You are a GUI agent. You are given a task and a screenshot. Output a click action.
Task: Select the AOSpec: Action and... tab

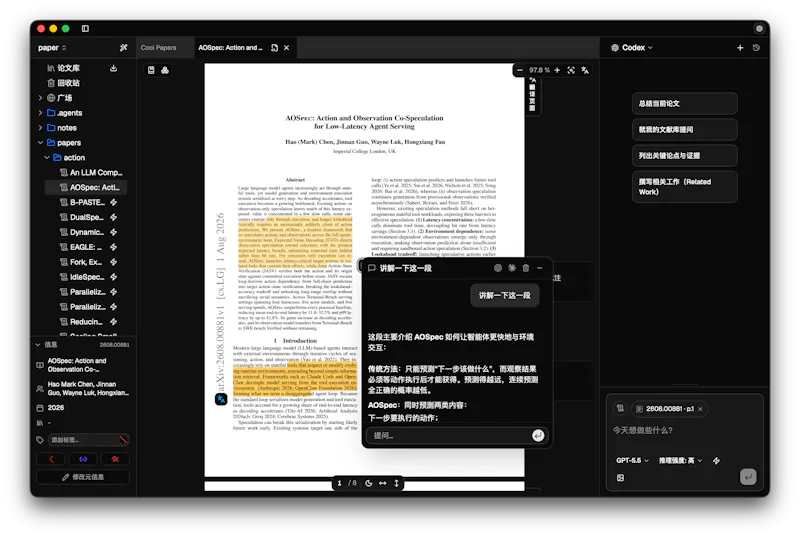point(230,48)
